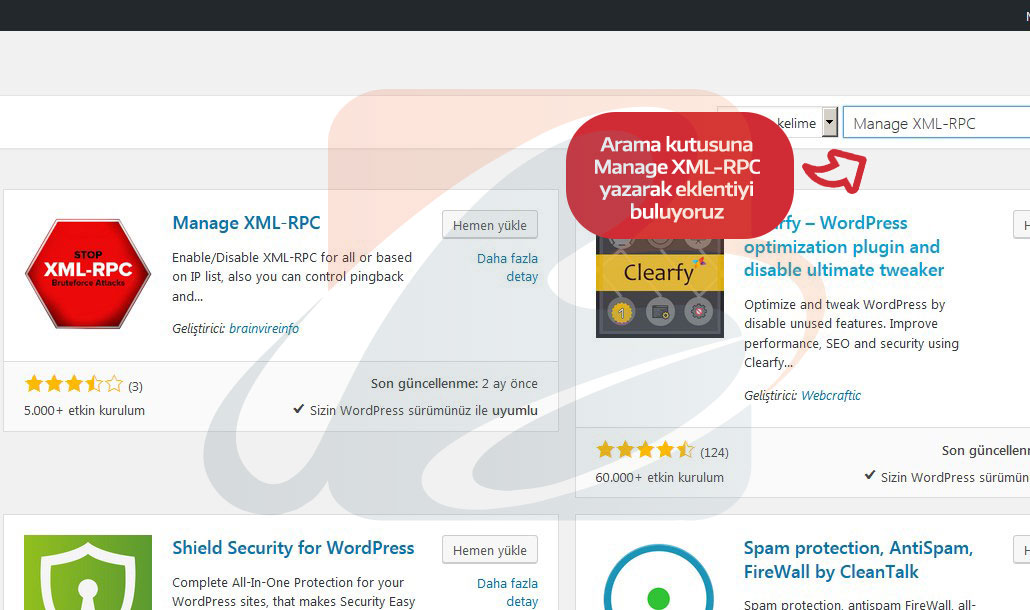The image size is (1030, 610).
Task: Open the Manage XML-RPC plugin title link
Action: pyautogui.click(x=246, y=223)
